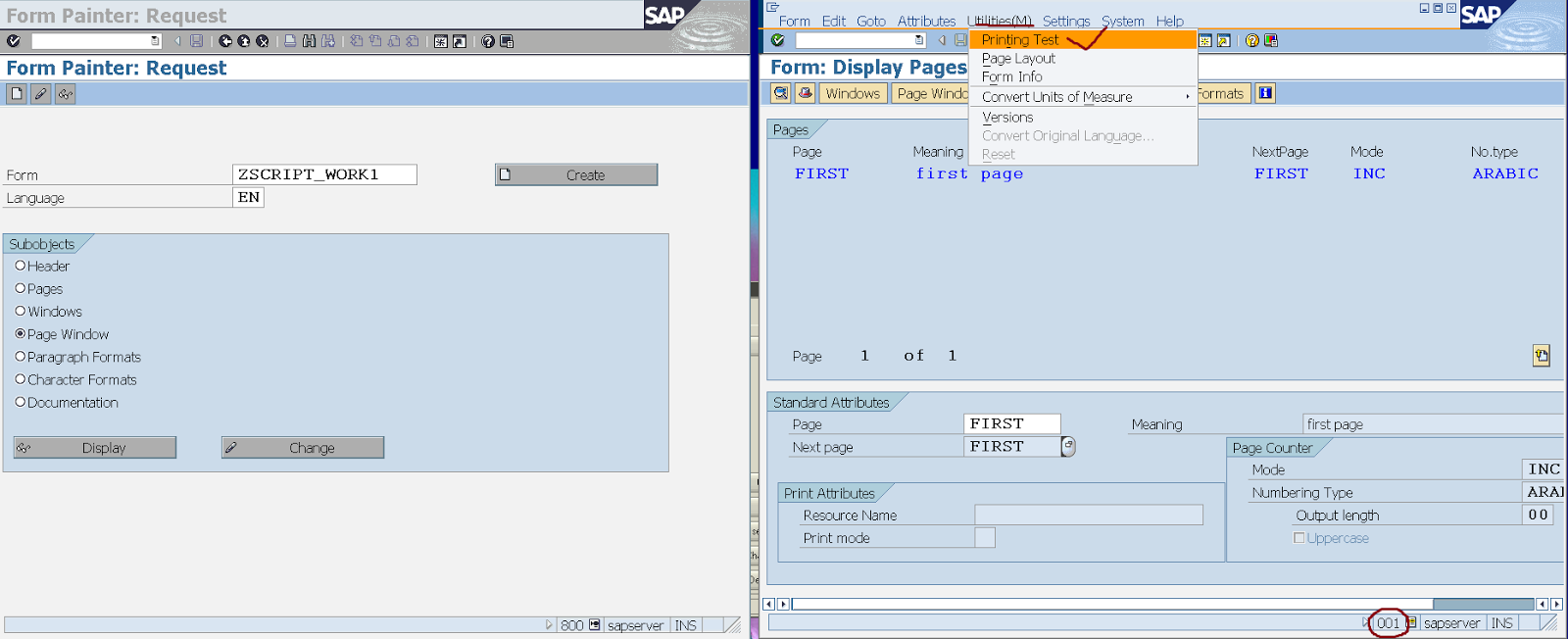The width and height of the screenshot is (1568, 639).
Task: Click the Last Page icon in Form Painter: Request
Action: point(413,41)
